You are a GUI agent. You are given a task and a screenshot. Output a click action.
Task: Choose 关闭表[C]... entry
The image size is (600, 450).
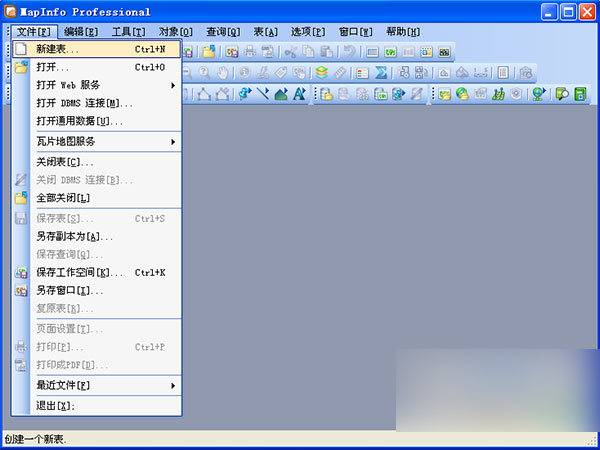(x=97, y=162)
